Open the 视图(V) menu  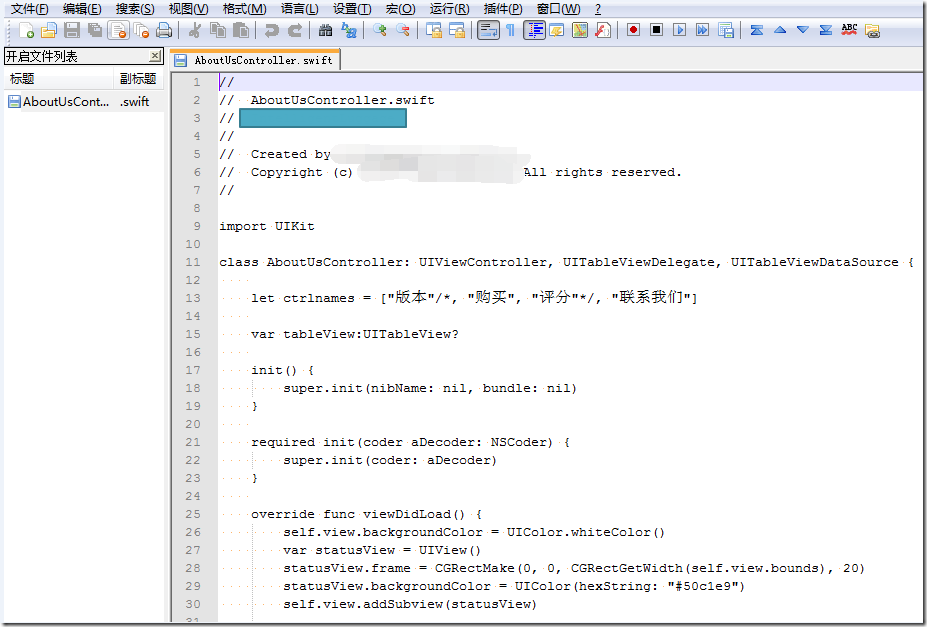(x=189, y=9)
